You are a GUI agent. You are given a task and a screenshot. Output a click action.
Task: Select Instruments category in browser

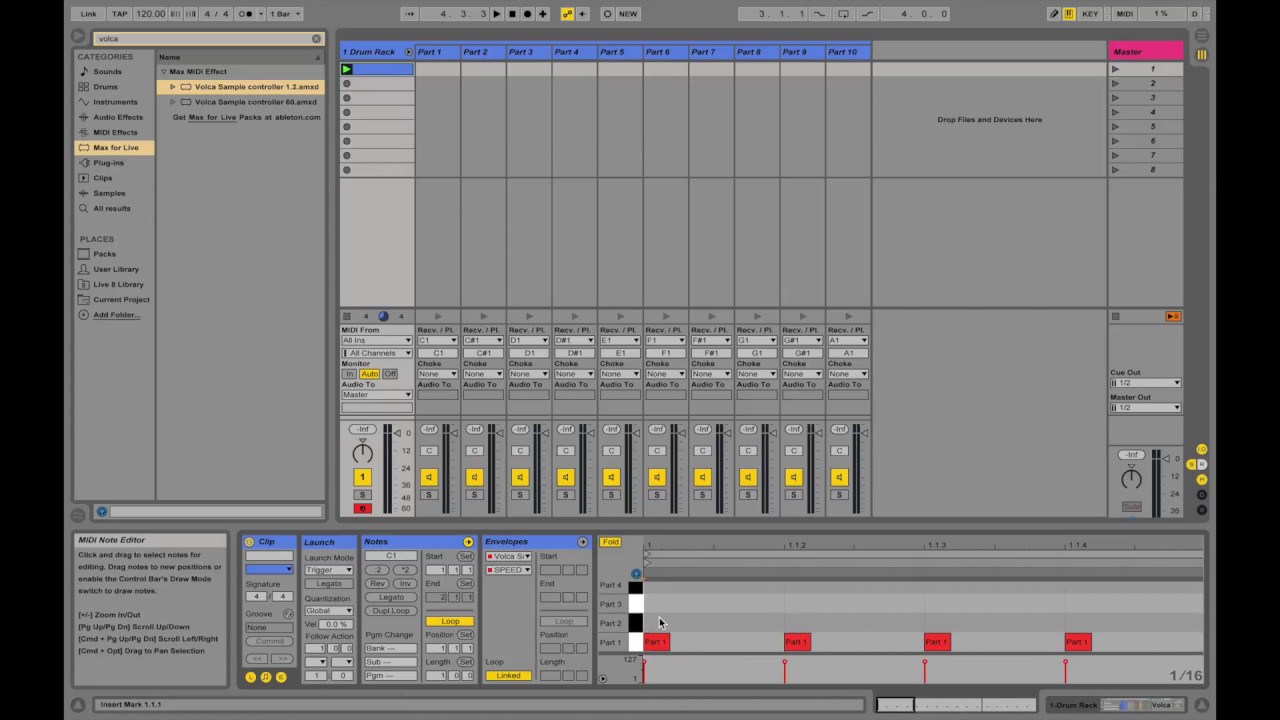(x=115, y=102)
